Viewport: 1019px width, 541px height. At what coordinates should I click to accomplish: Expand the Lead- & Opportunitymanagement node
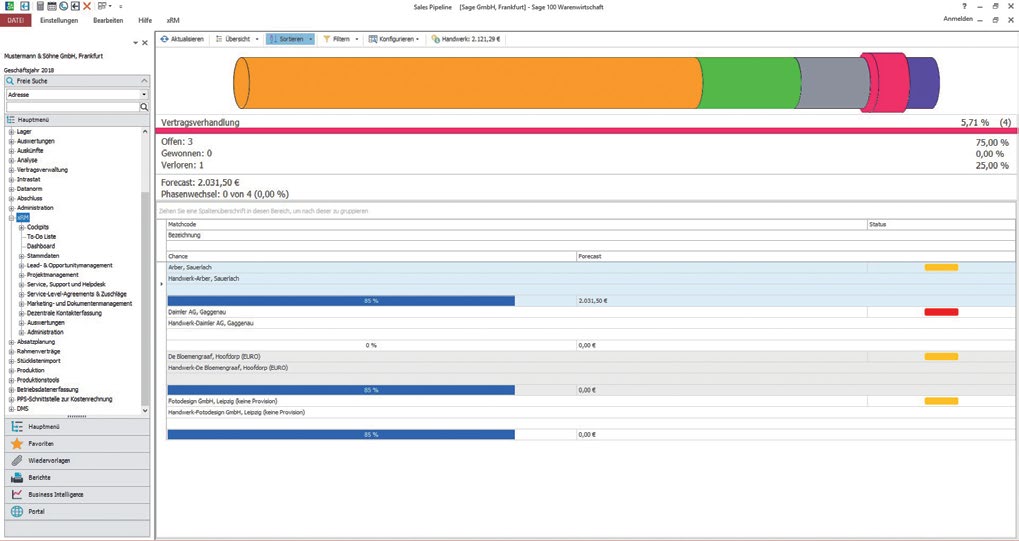21,265
